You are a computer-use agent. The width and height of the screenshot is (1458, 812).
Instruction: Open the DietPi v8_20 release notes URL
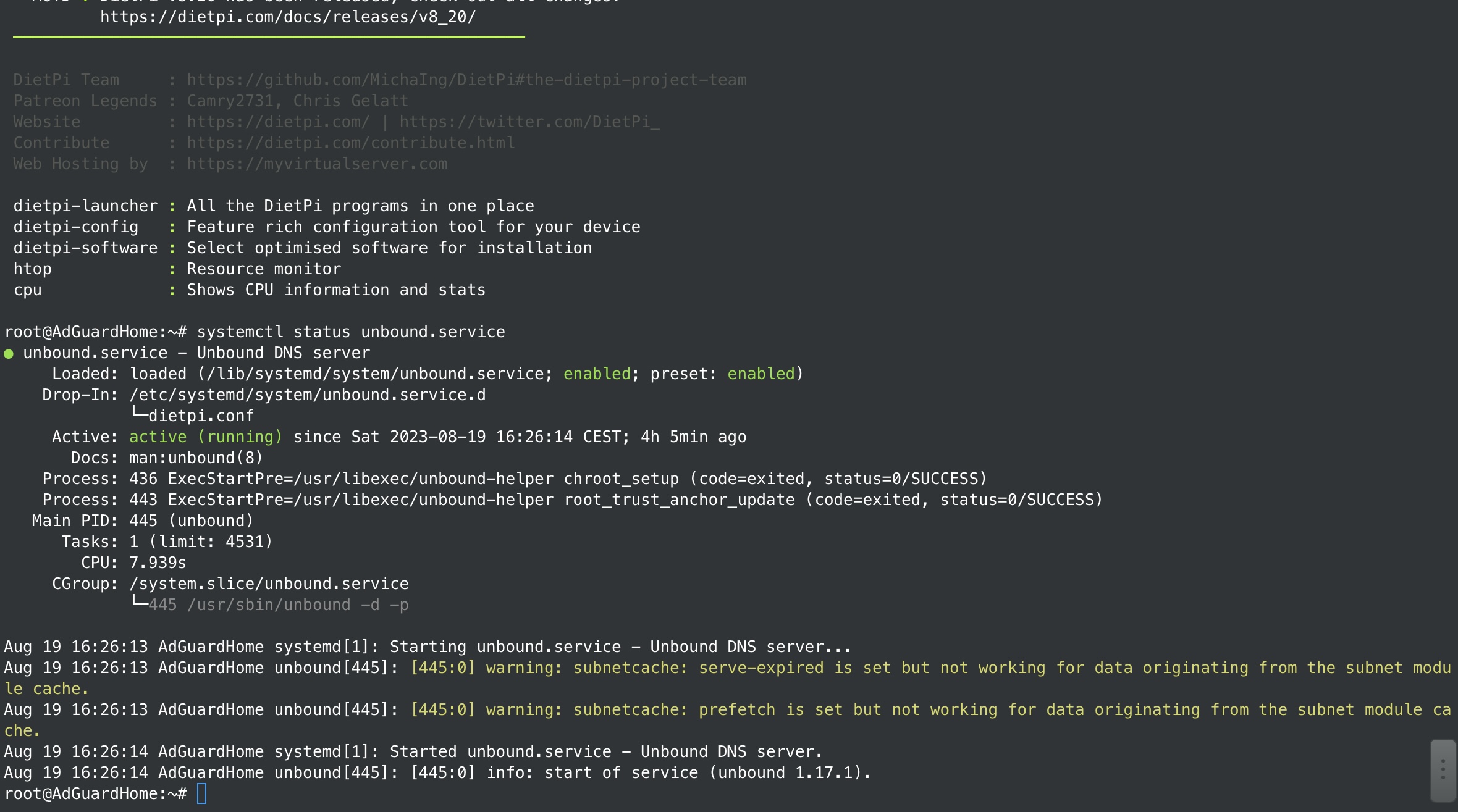[288, 17]
